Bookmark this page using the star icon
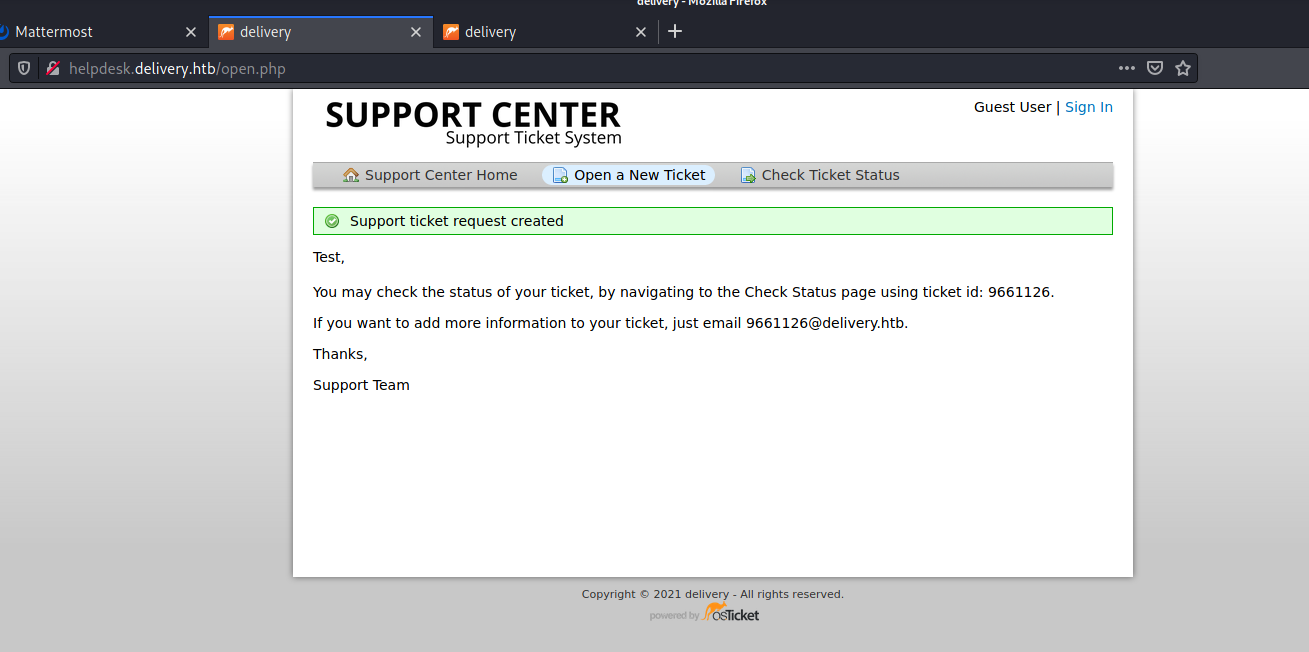Screen dimensions: 1309x652 [1183, 67]
